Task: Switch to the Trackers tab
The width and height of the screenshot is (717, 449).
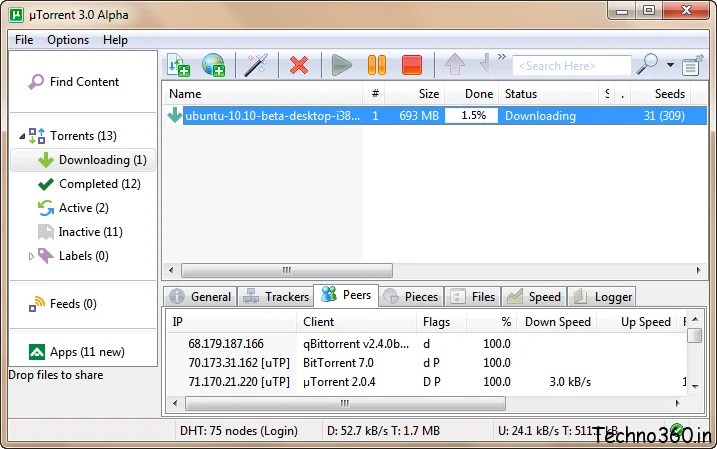Action: click(276, 297)
